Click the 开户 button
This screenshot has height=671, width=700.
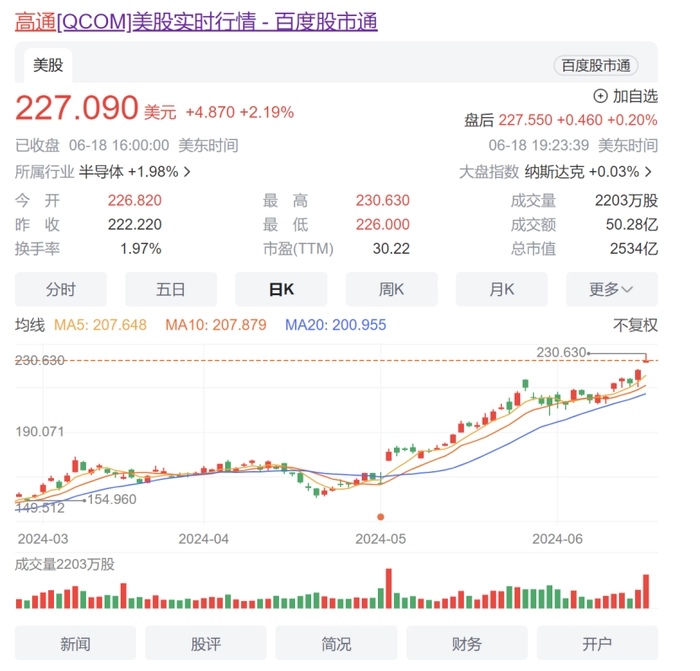[597, 644]
